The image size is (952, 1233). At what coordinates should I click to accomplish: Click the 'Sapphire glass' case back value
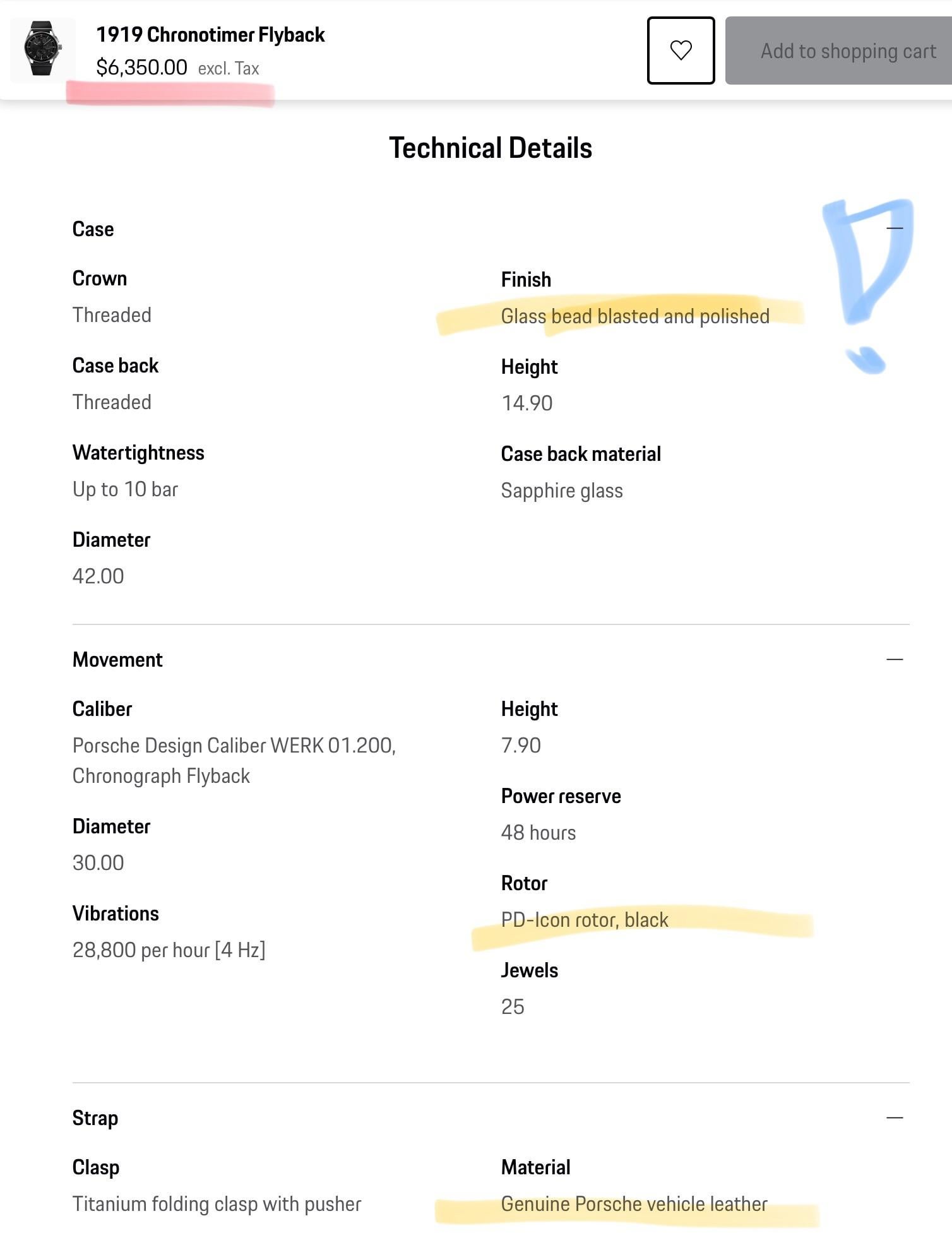click(x=562, y=491)
